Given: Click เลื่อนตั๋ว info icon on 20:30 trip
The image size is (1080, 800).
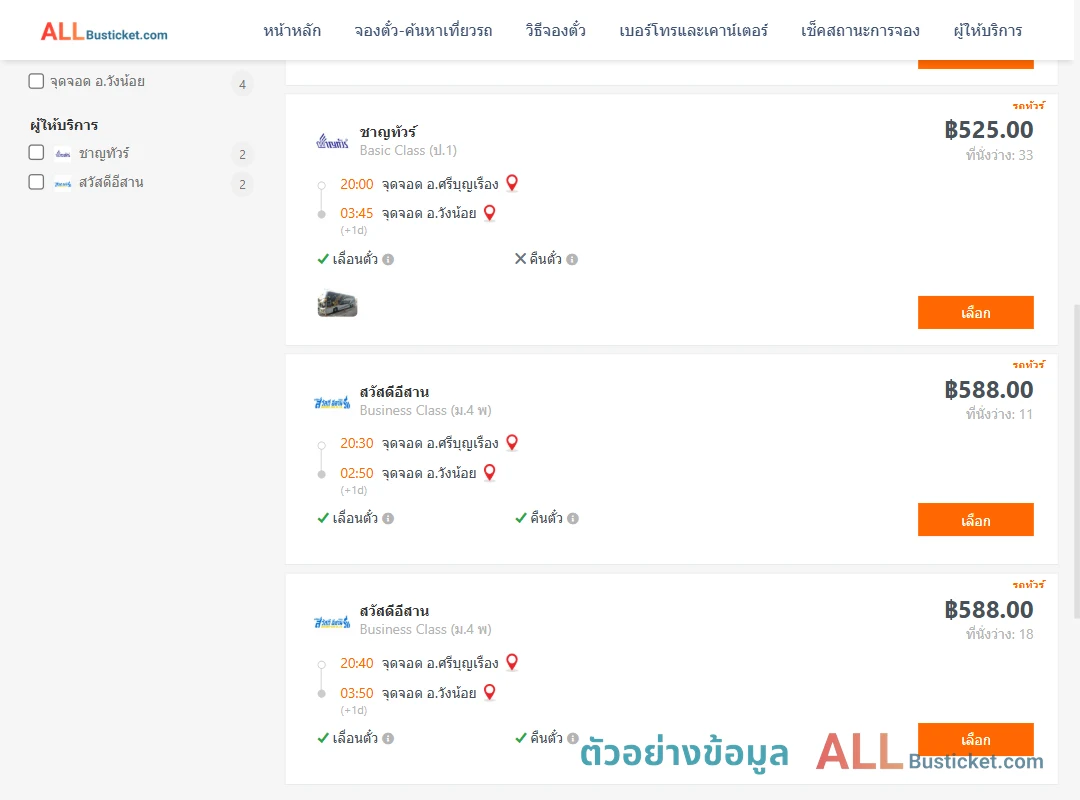Looking at the screenshot, I should (x=388, y=518).
